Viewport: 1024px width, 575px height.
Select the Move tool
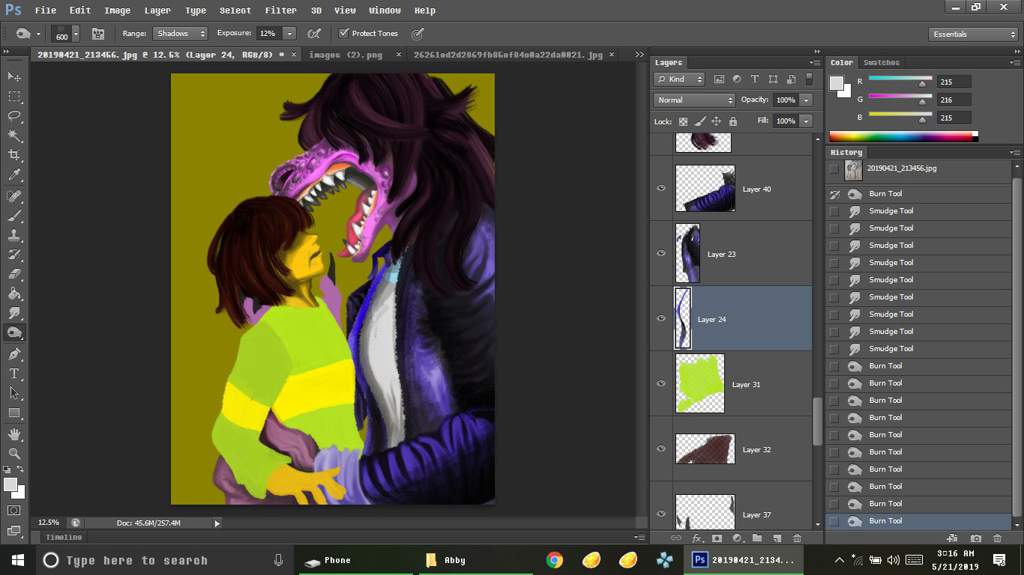point(14,77)
